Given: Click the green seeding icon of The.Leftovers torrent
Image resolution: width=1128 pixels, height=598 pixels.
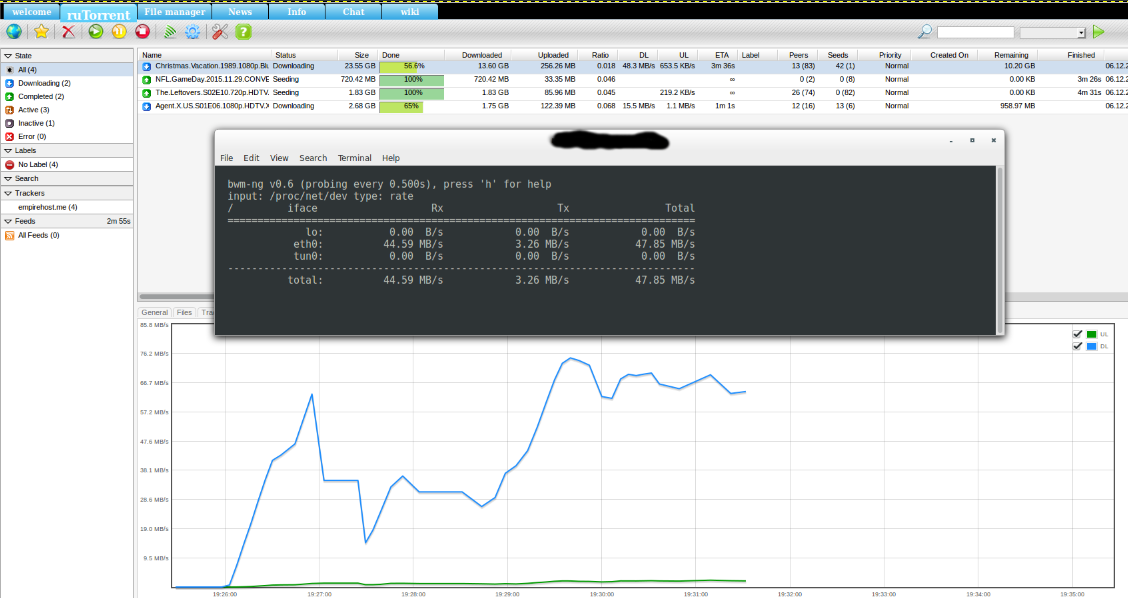Looking at the screenshot, I should point(147,93).
